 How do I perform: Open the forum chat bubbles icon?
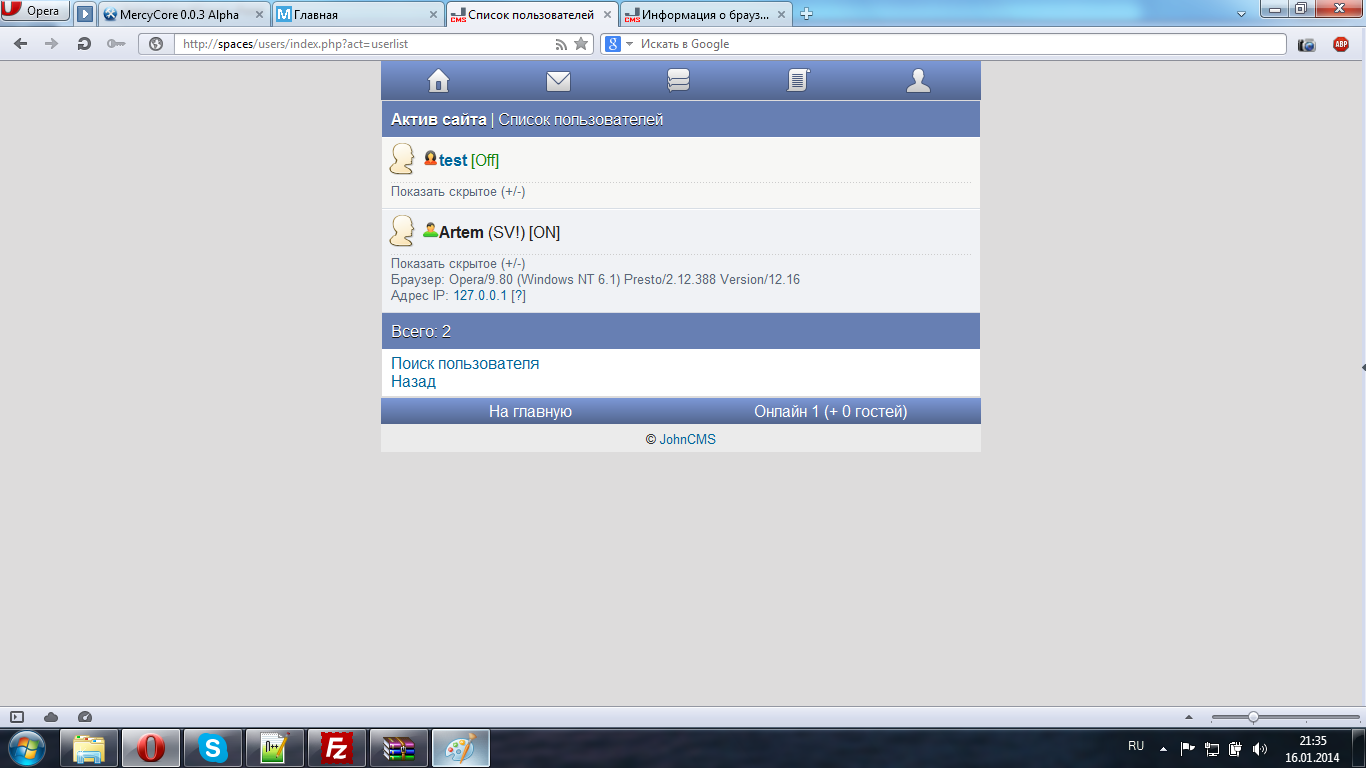[678, 81]
